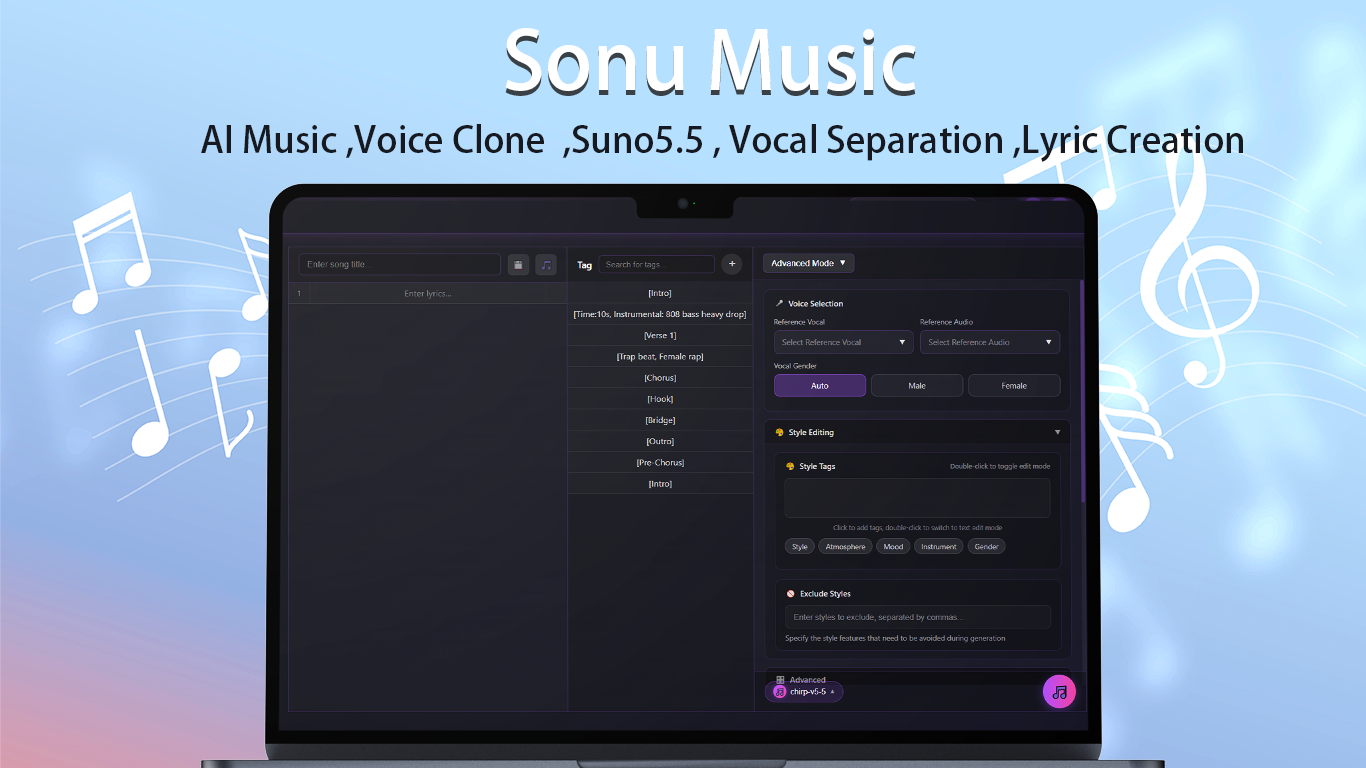Click the "Specify the style features" help text

895,638
